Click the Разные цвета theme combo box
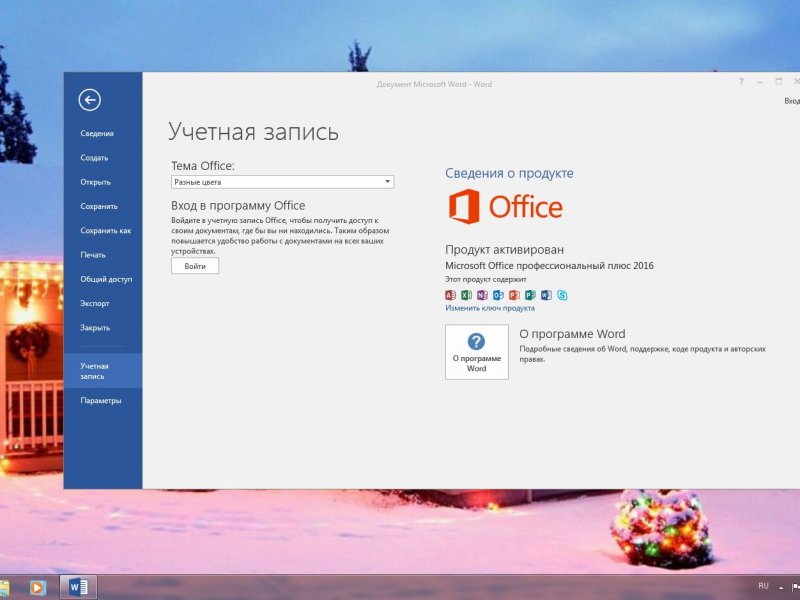The width and height of the screenshot is (800, 600). pyautogui.click(x=282, y=182)
